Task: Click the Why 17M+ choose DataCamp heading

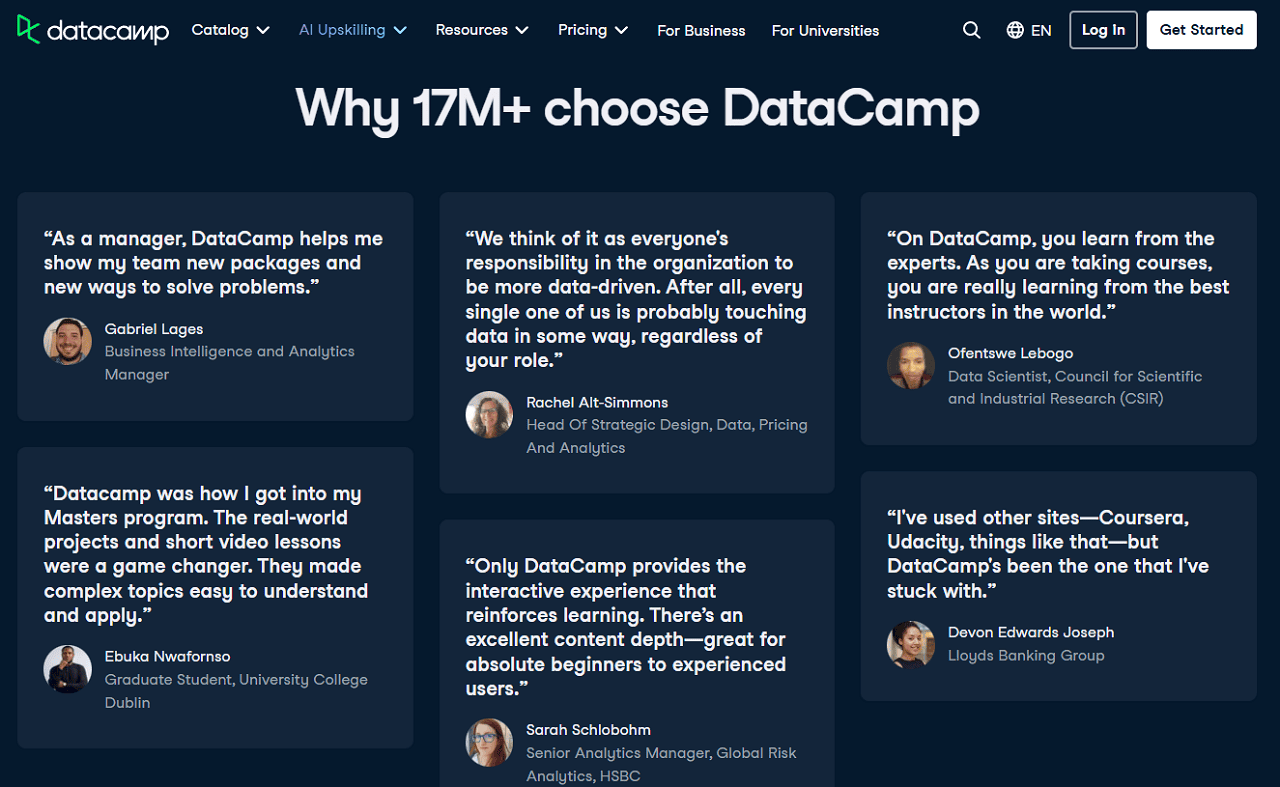Action: 637,108
